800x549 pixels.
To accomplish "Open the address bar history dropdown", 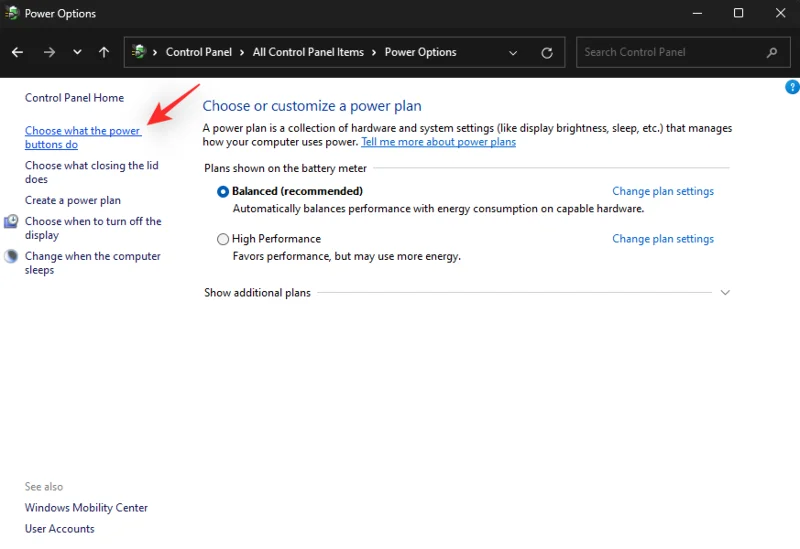I will [x=513, y=52].
